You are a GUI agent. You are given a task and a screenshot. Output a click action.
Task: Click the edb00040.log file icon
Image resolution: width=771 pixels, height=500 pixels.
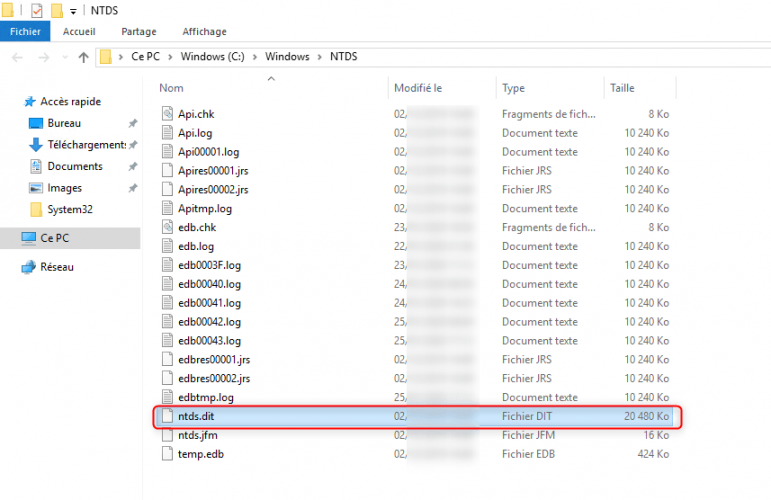pyautogui.click(x=167, y=284)
